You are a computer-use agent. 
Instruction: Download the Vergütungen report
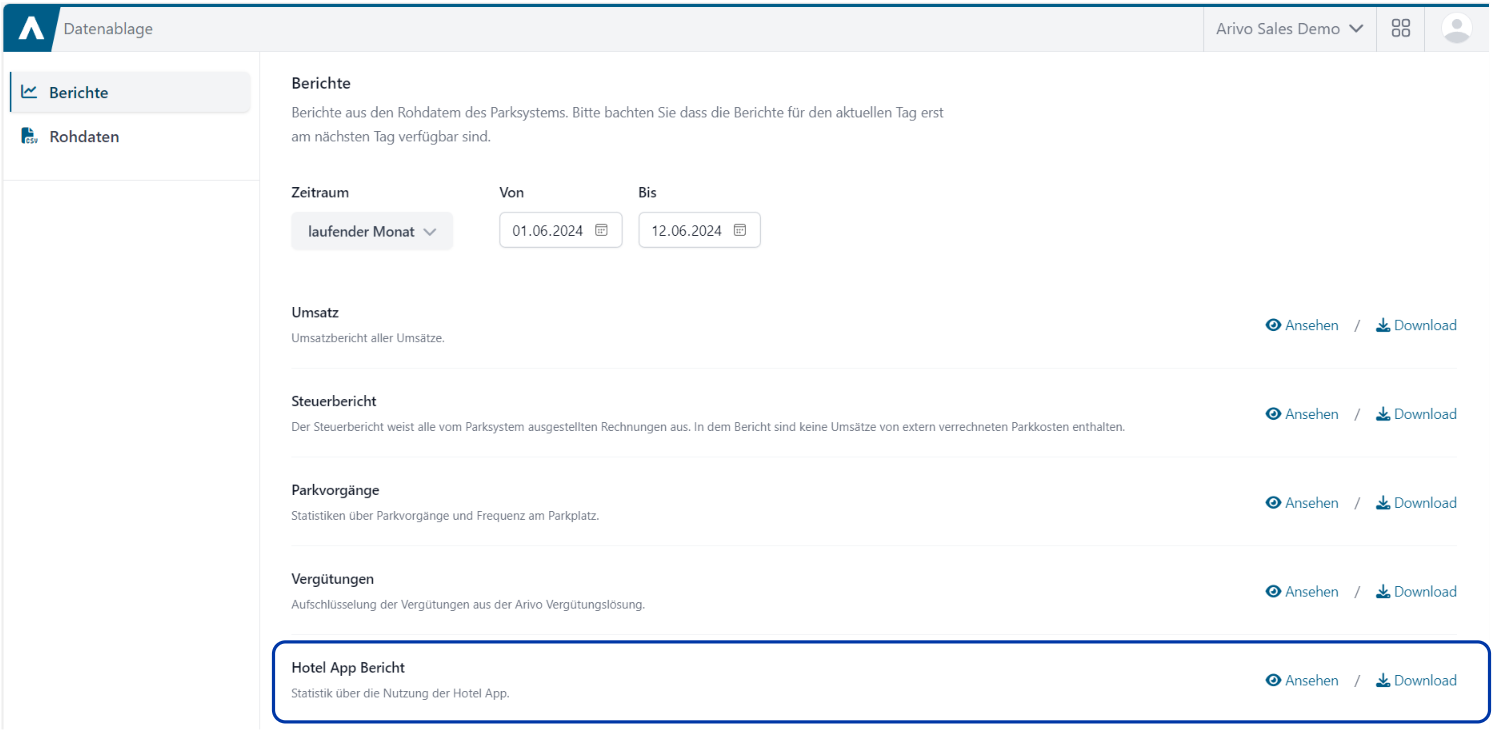[x=1416, y=592]
